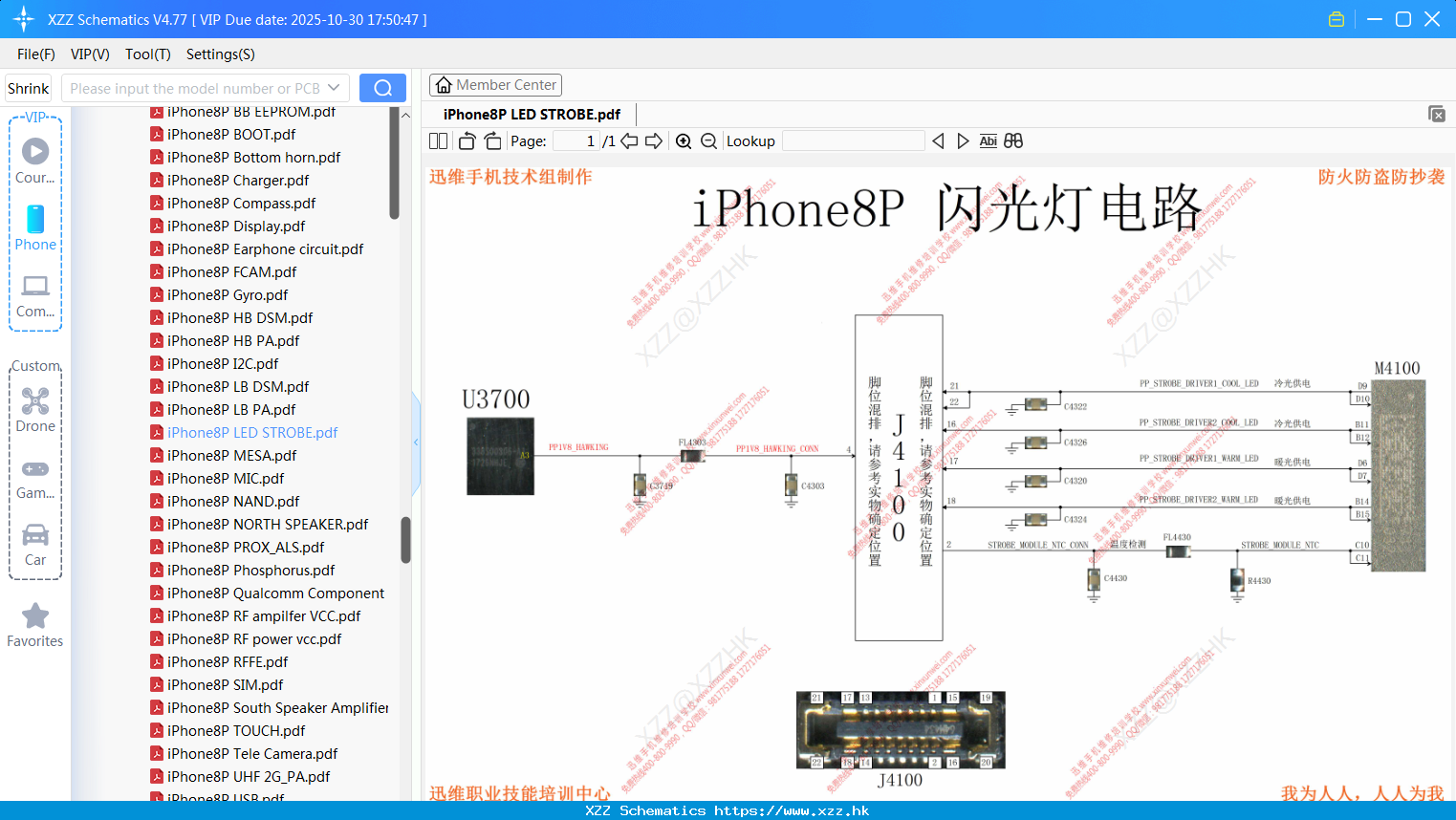Open the VIP(V) menu

tap(90, 54)
